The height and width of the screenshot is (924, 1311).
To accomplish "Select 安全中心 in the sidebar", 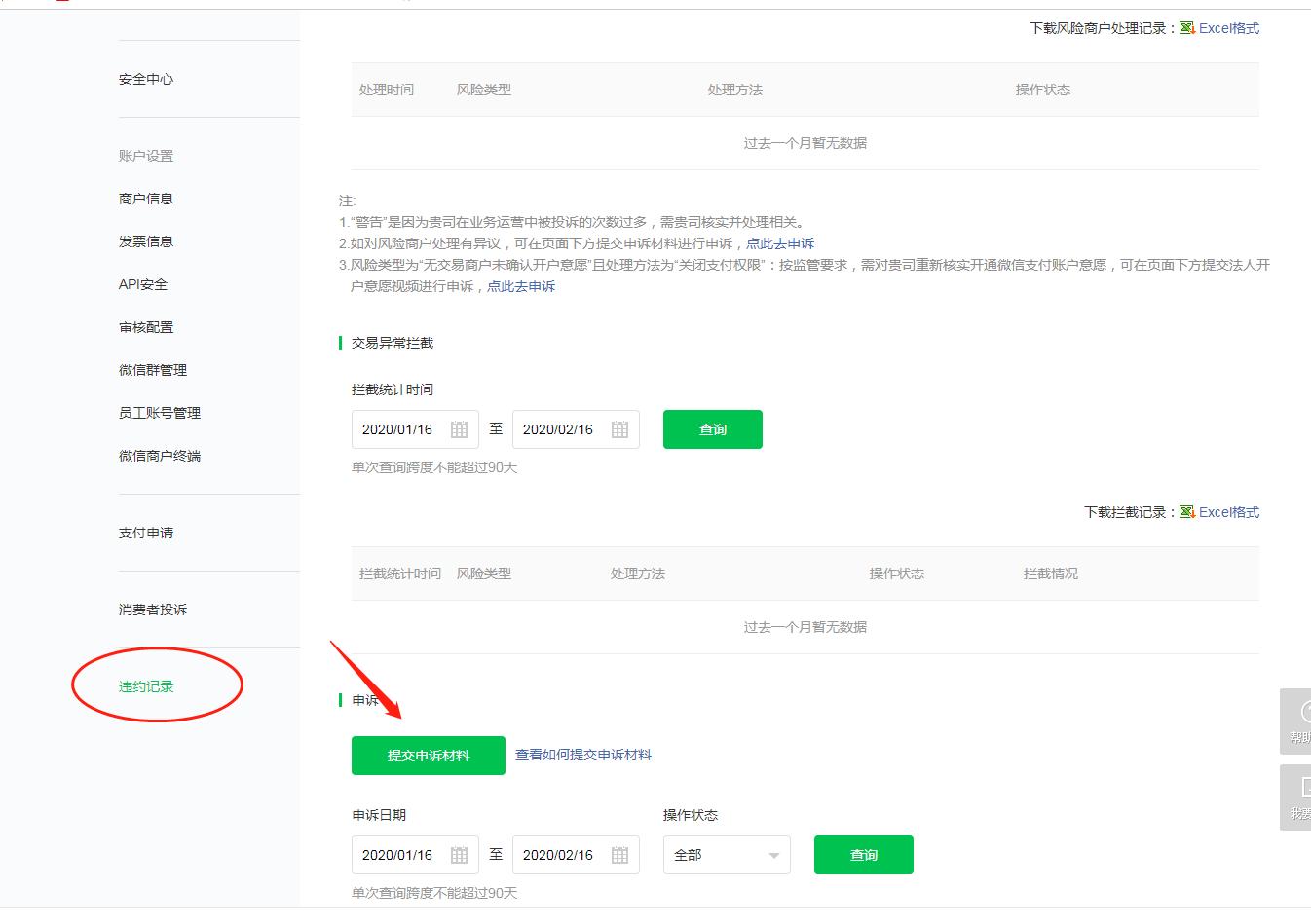I will point(145,79).
